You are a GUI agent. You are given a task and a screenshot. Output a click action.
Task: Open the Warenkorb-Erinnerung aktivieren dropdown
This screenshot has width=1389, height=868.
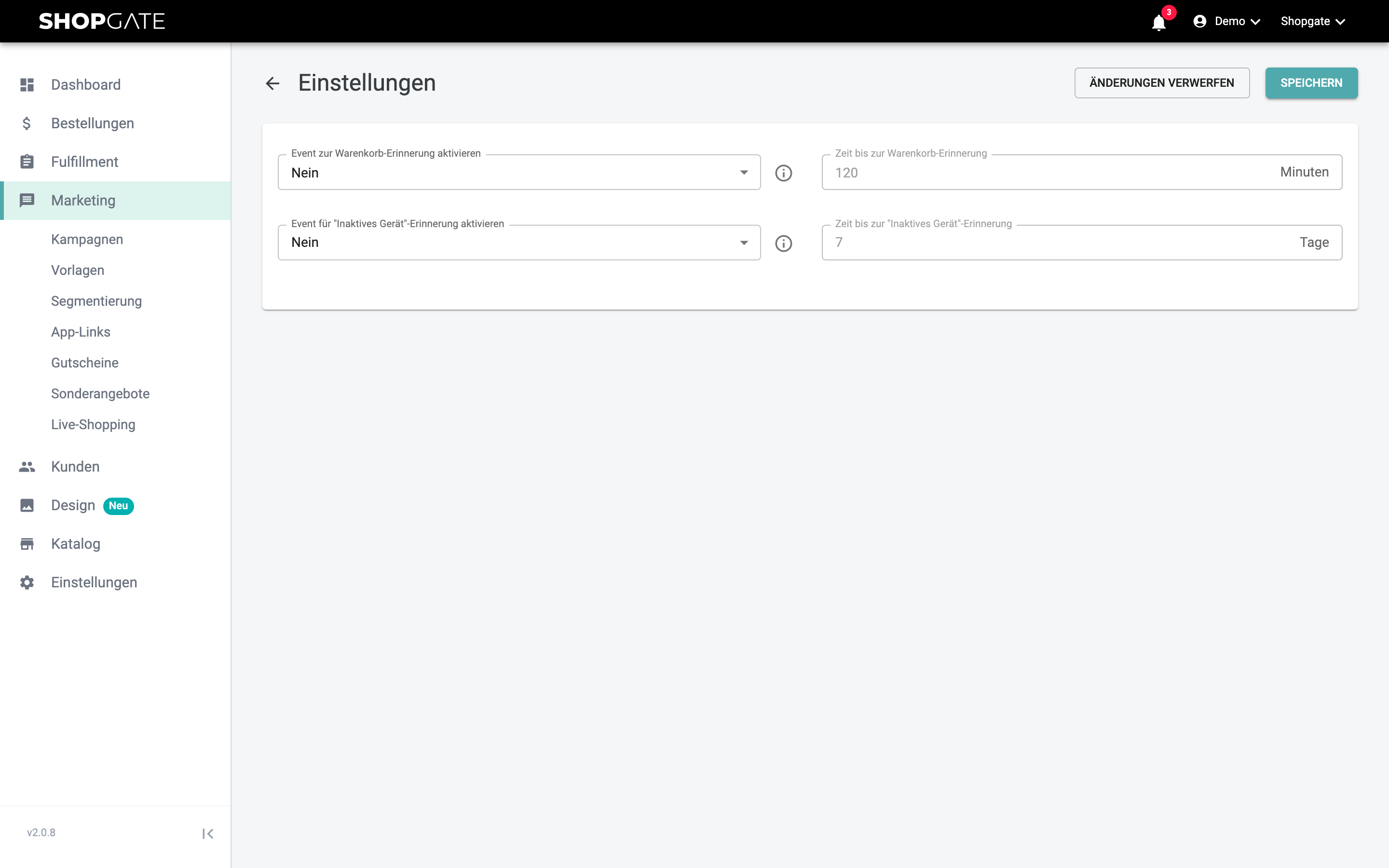coord(519,172)
